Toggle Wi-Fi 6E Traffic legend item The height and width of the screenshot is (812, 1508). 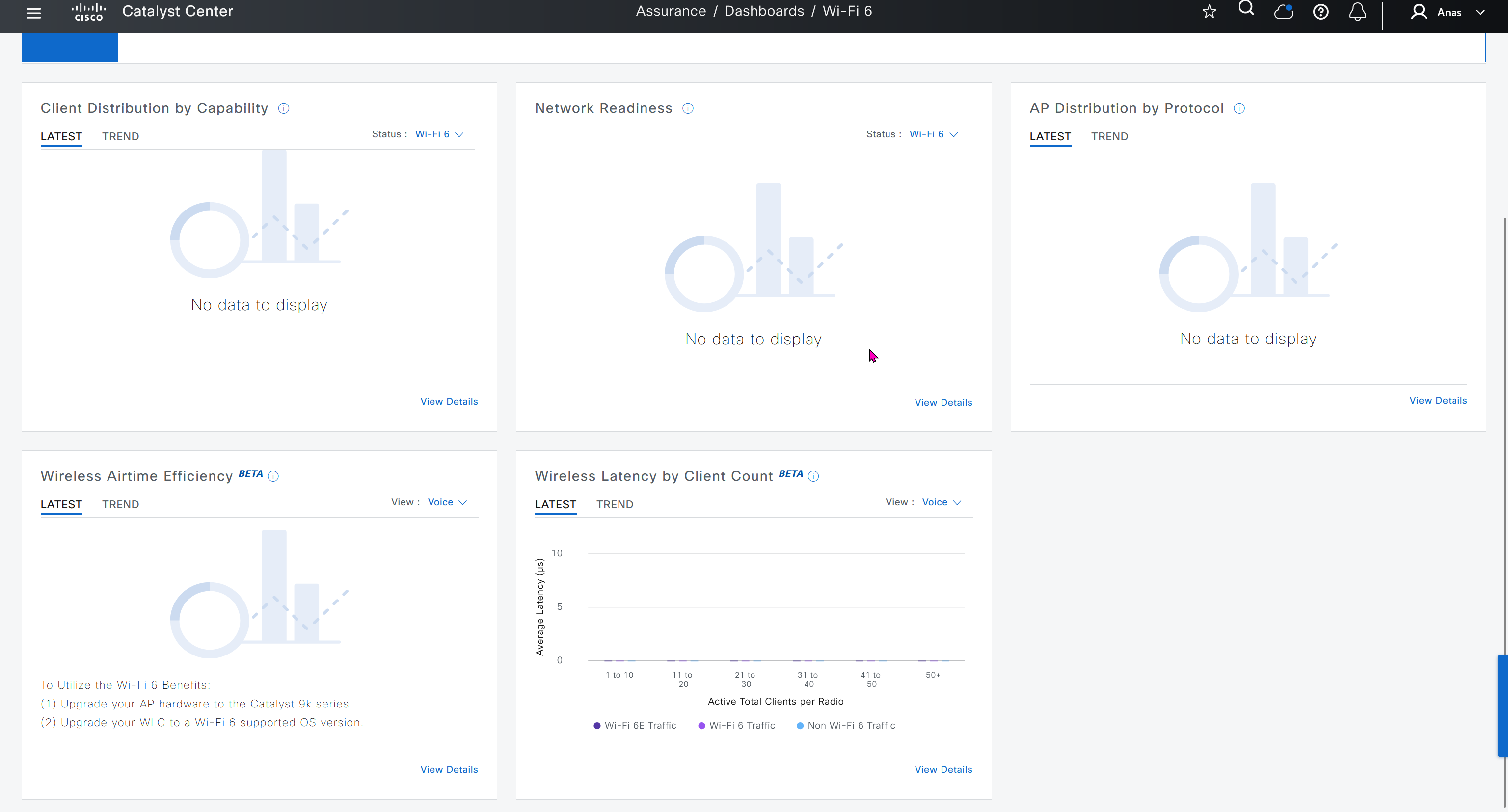(635, 726)
